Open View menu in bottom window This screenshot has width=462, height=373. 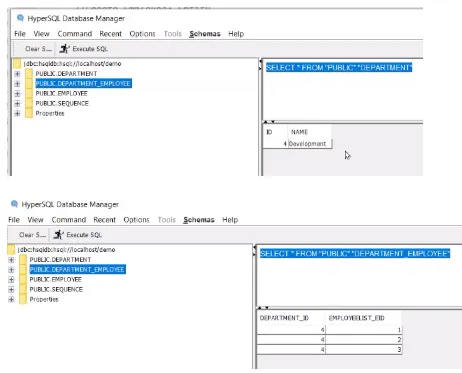35,220
